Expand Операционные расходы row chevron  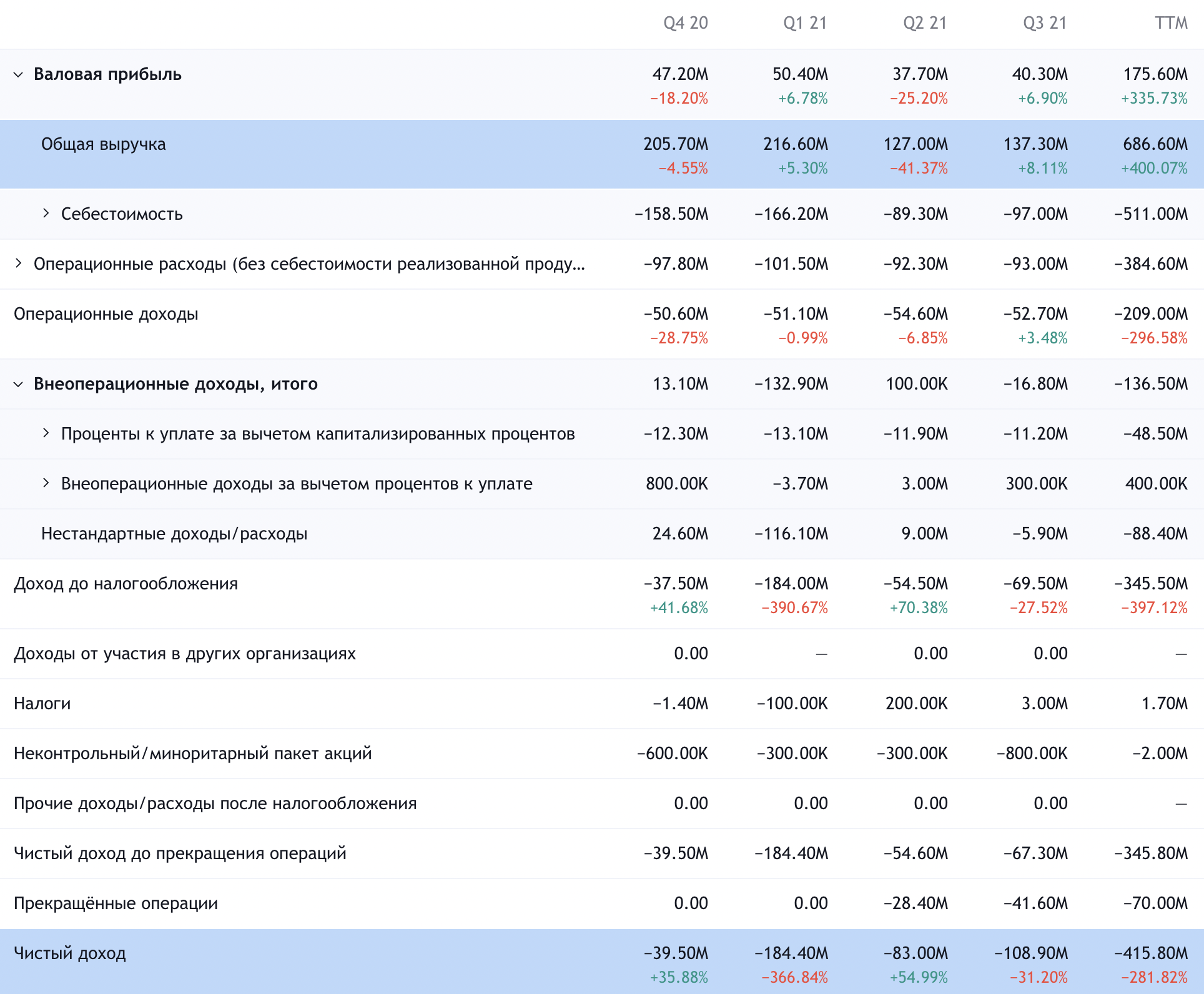coord(19,263)
